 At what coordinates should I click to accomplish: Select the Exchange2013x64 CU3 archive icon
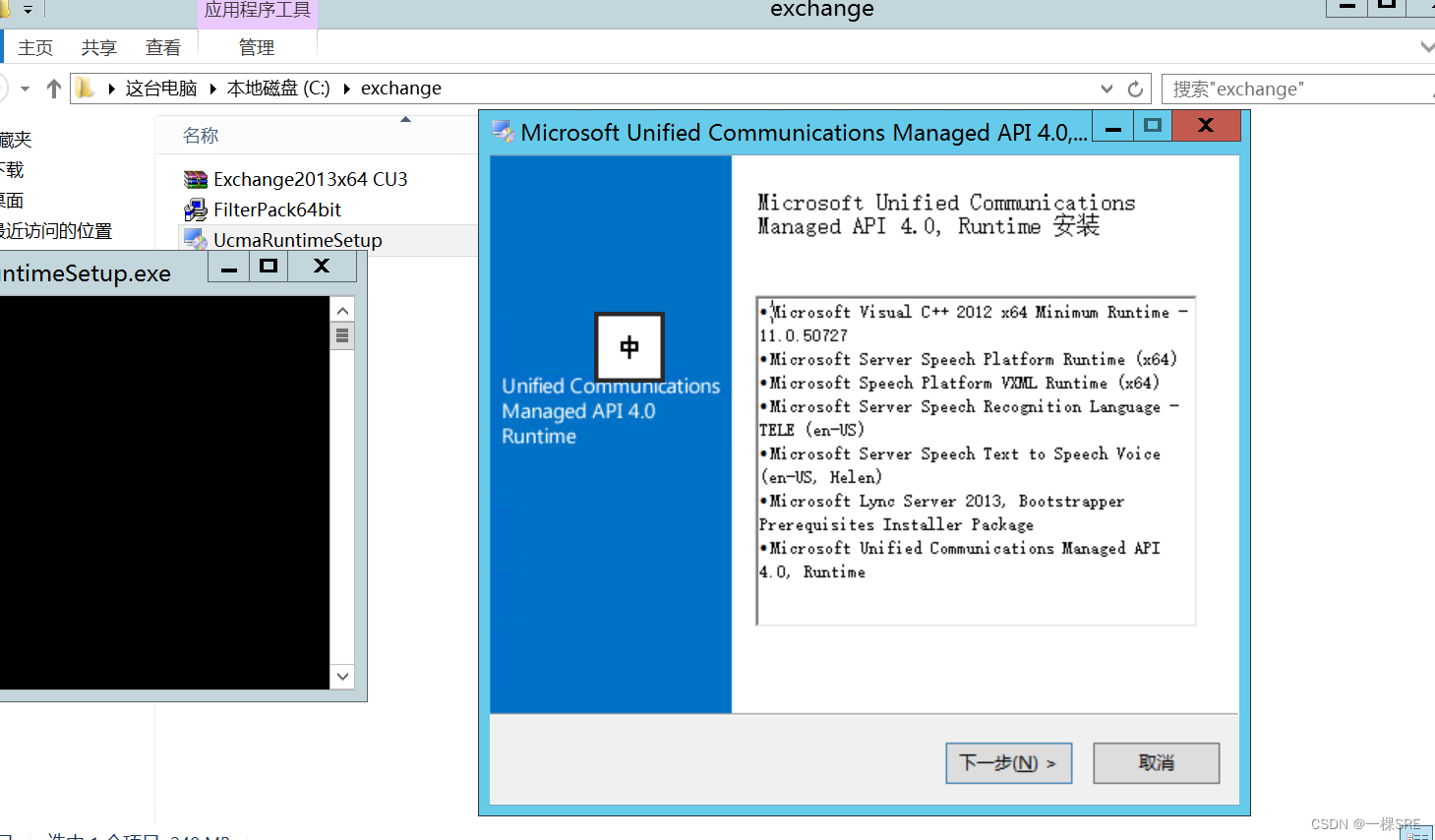(x=196, y=179)
